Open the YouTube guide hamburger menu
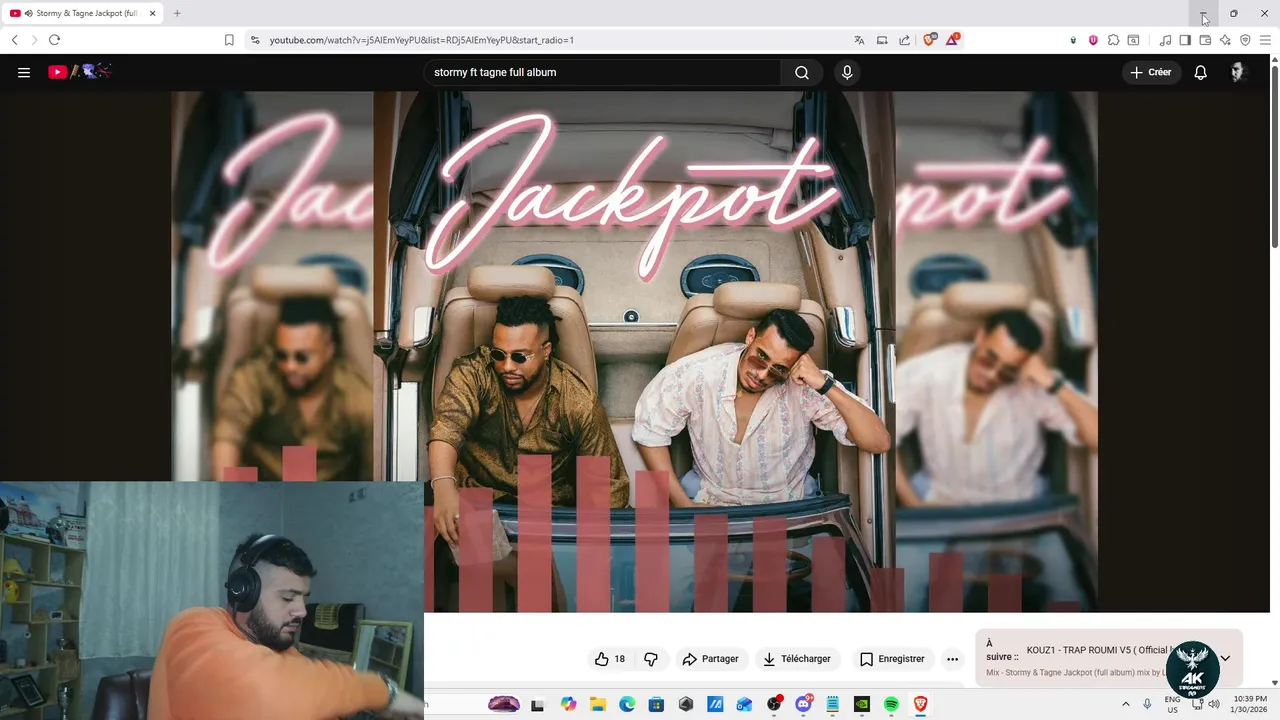The image size is (1280, 720). point(24,72)
